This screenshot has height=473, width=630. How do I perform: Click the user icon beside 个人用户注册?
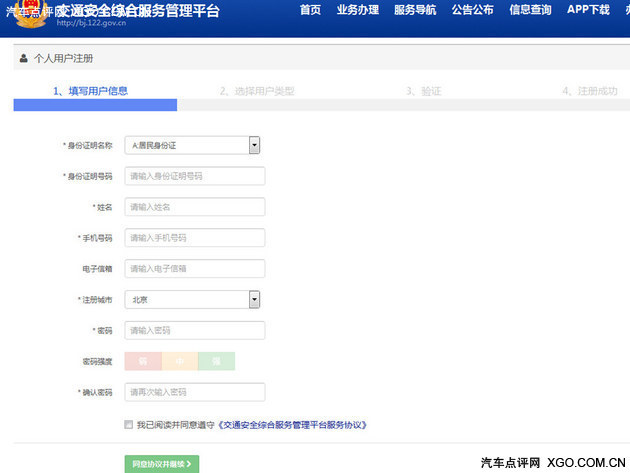tap(23, 59)
